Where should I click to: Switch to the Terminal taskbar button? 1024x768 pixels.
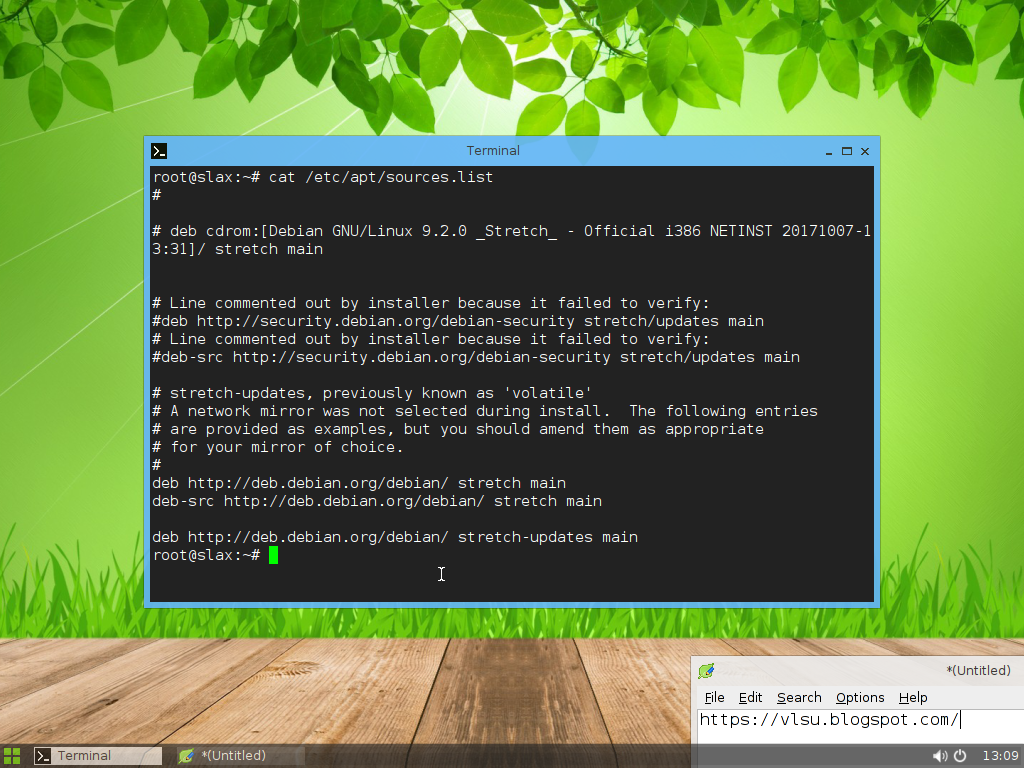click(97, 756)
